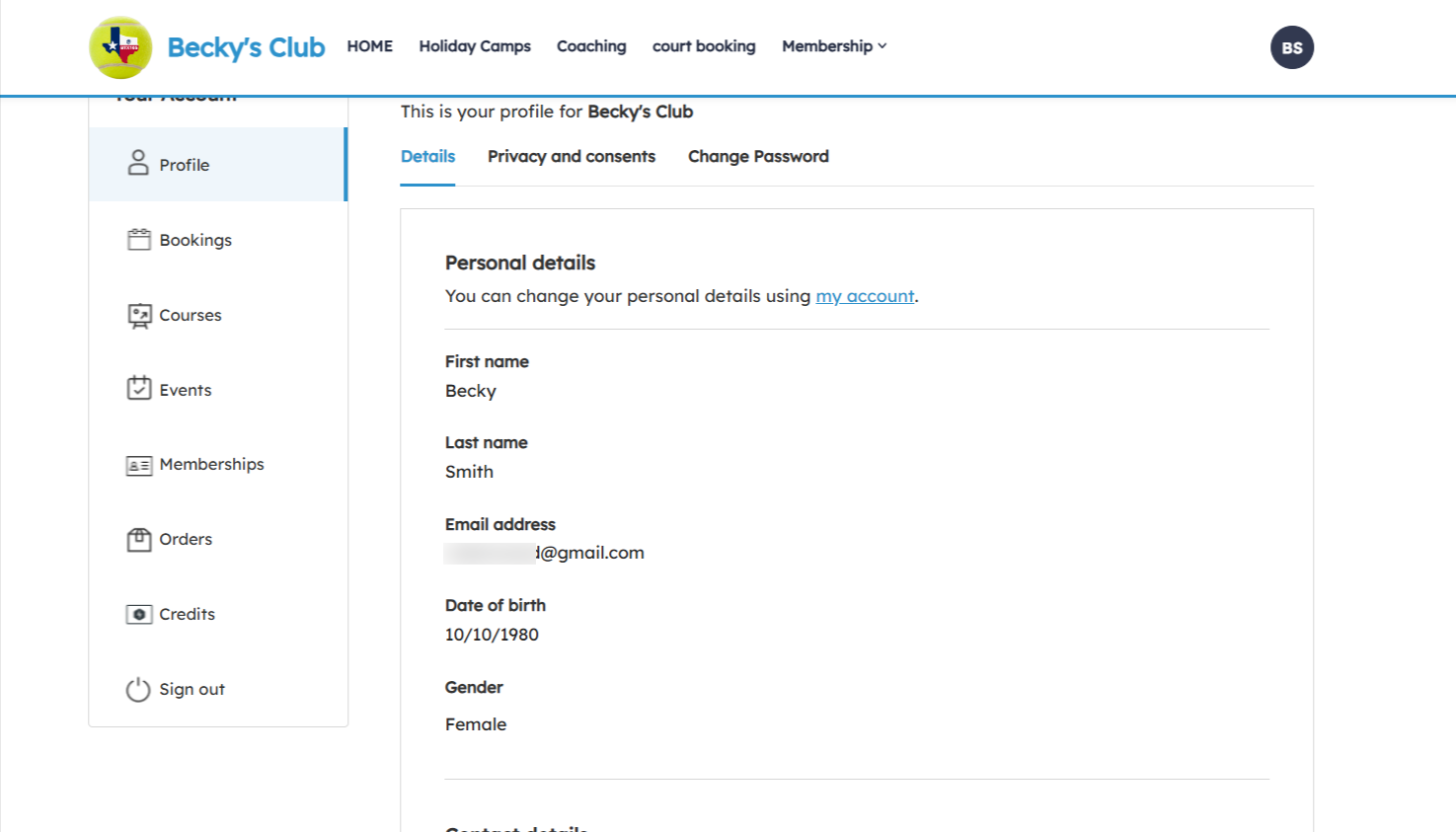1456x832 pixels.
Task: Click the Courses presentation board icon
Action: 139,316
